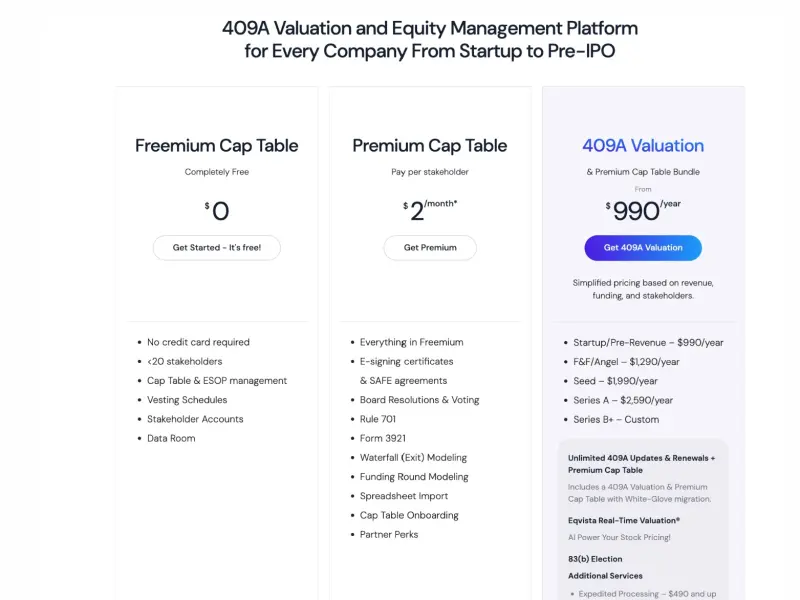The width and height of the screenshot is (800, 600).
Task: Click the $2 per month price
Action: [x=430, y=210]
